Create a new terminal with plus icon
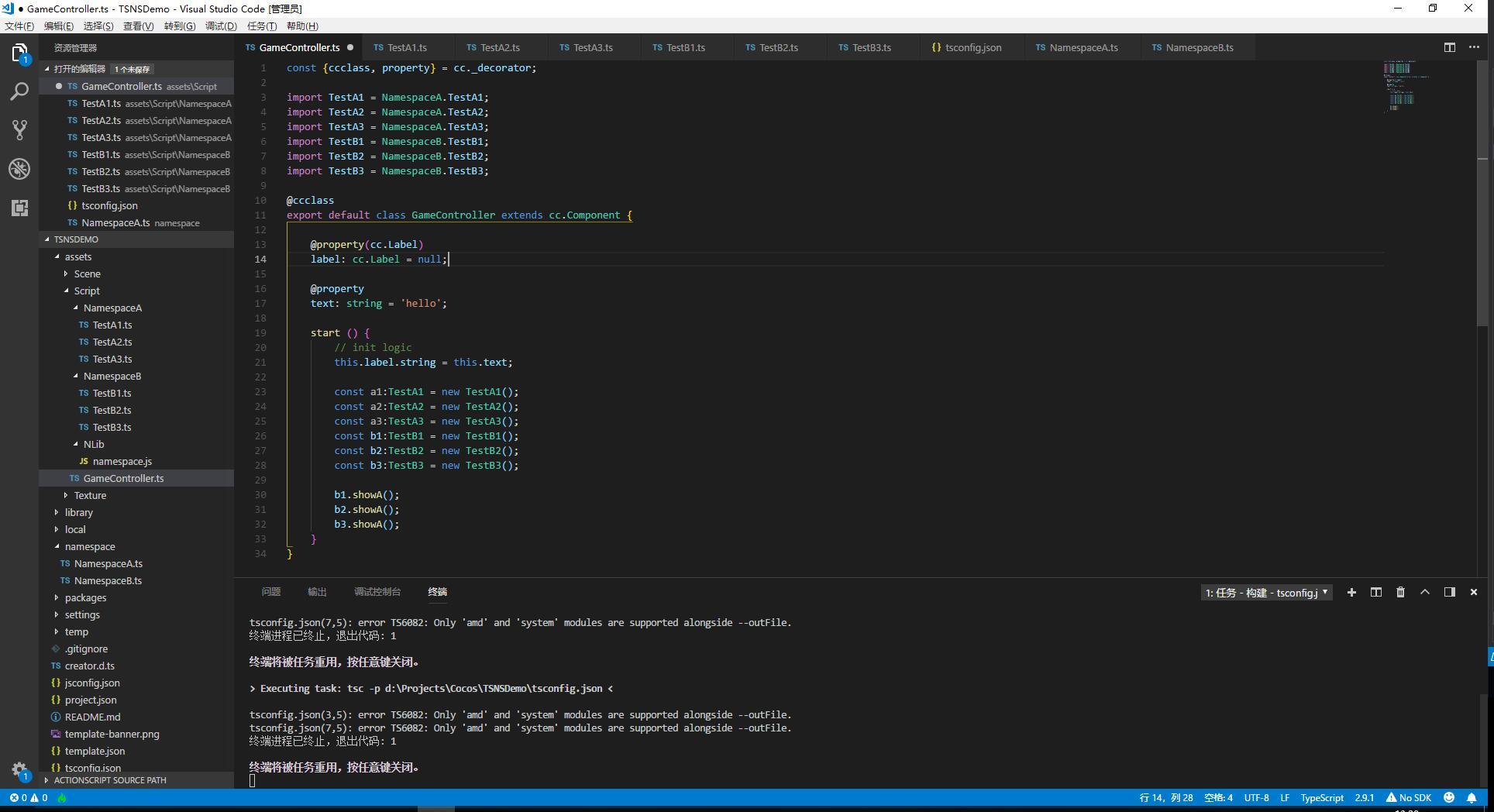1494x812 pixels. [1351, 592]
